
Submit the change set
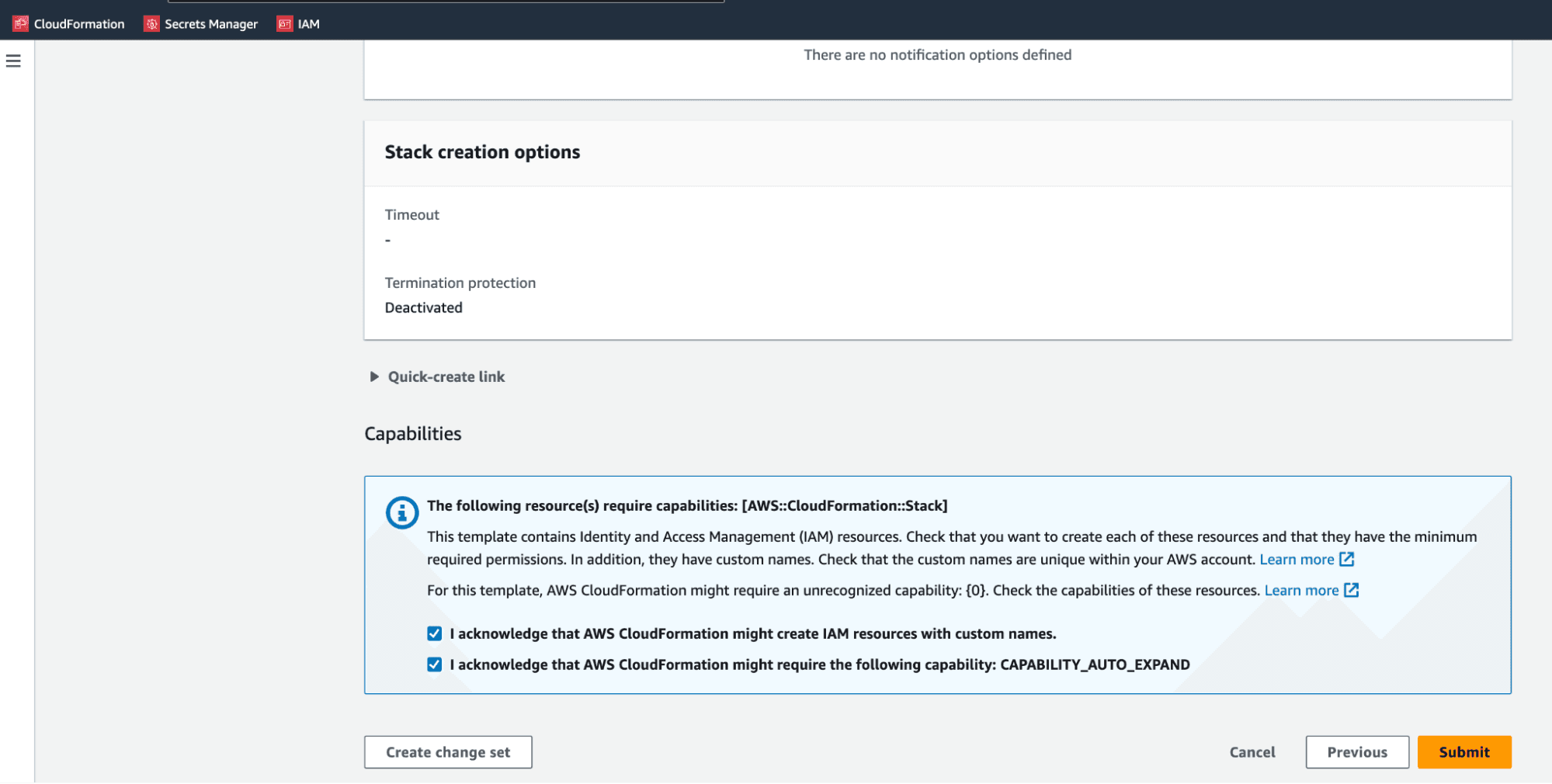[1463, 751]
